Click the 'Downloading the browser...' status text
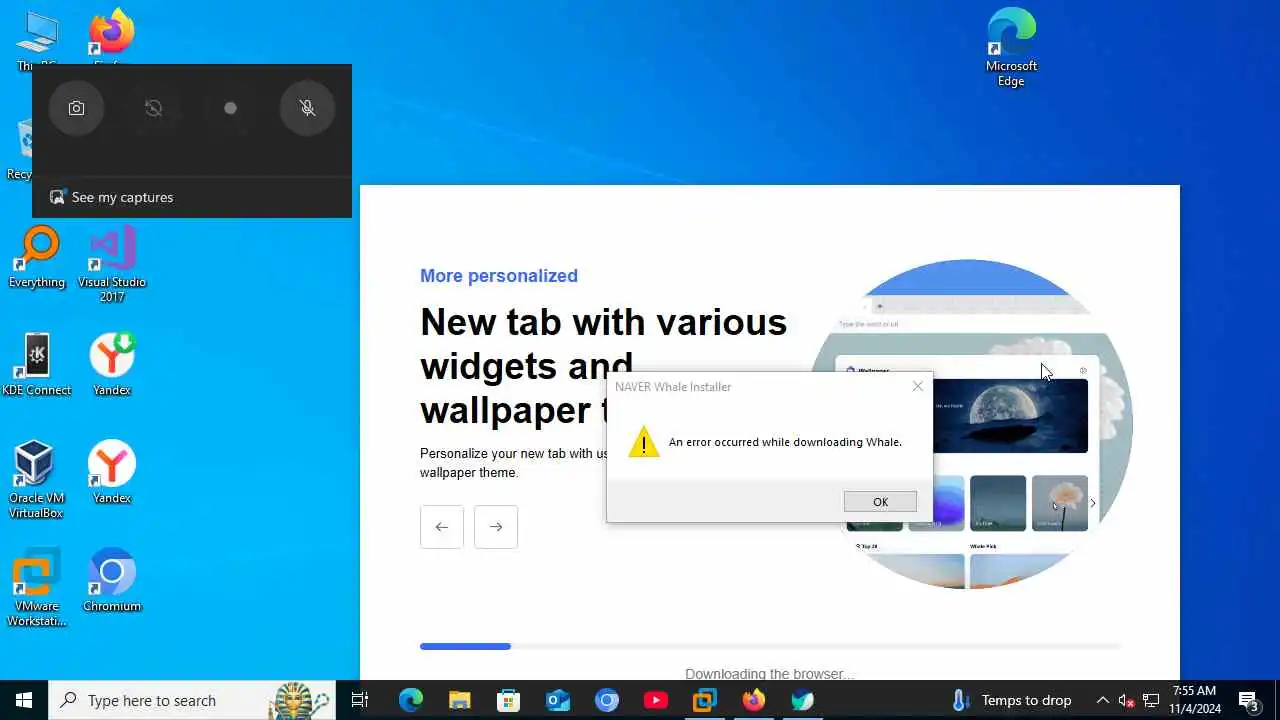This screenshot has width=1280, height=720. [769, 674]
